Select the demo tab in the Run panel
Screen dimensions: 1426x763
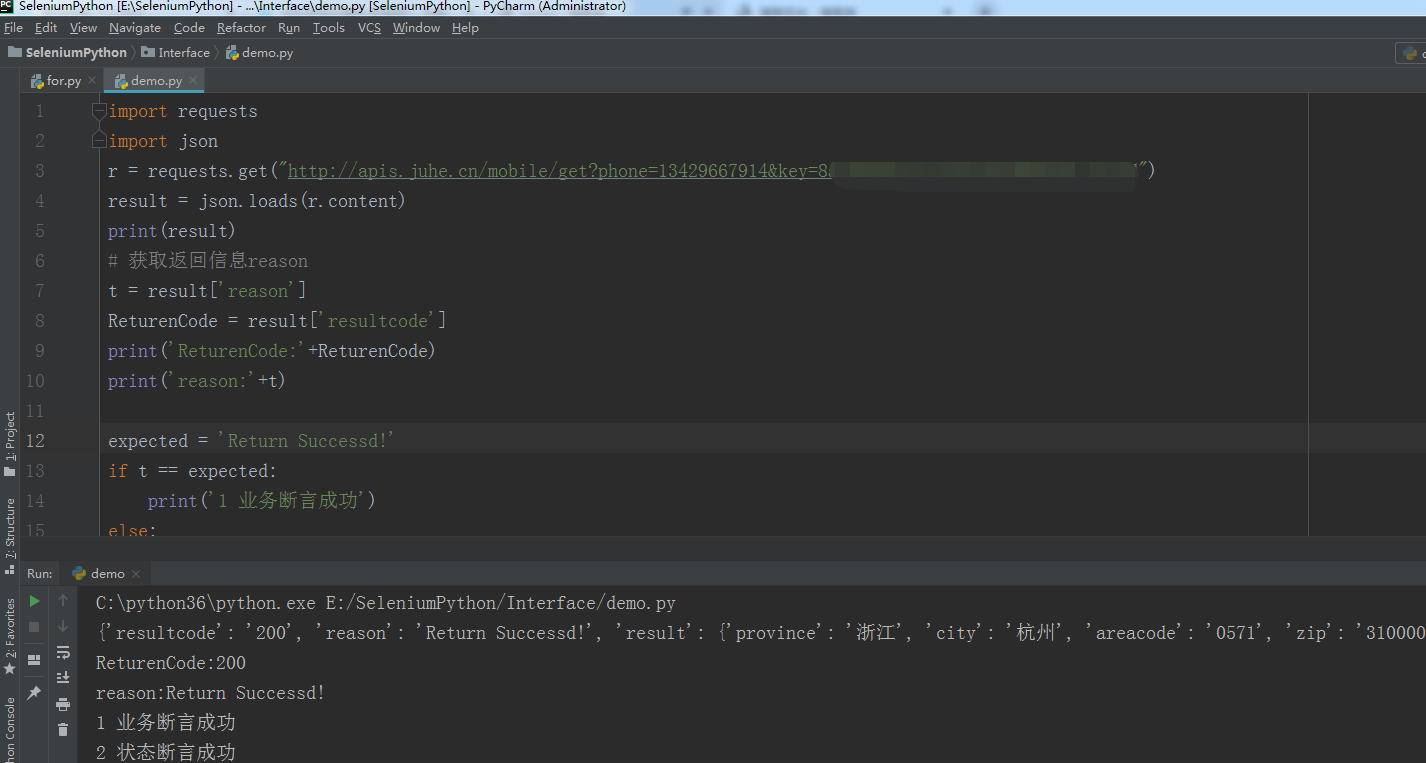point(107,574)
